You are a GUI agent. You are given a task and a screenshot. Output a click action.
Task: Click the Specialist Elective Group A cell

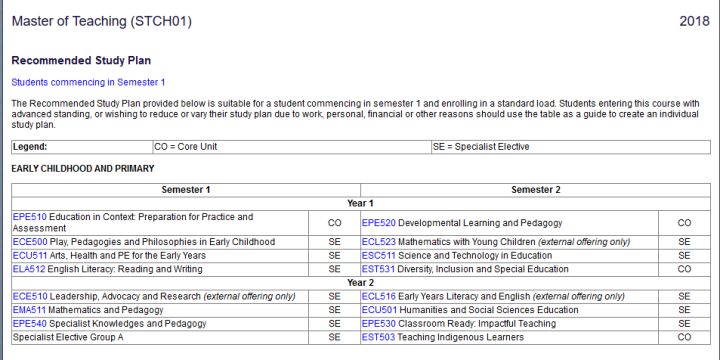pyautogui.click(x=160, y=338)
